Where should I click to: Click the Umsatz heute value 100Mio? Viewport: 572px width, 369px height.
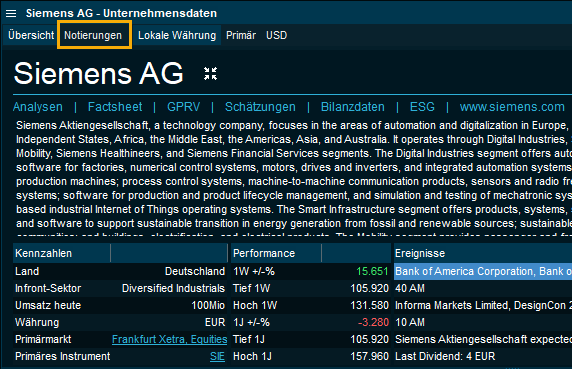[208, 305]
